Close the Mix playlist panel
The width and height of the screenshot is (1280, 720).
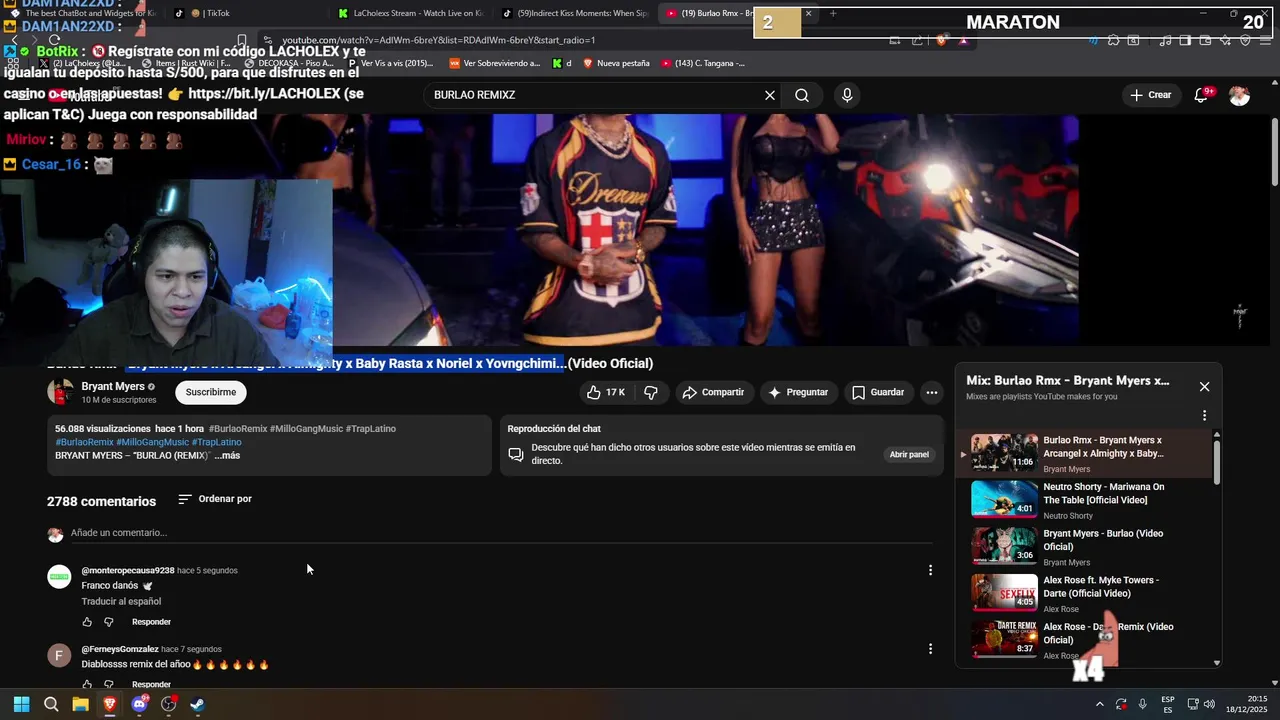(1204, 386)
